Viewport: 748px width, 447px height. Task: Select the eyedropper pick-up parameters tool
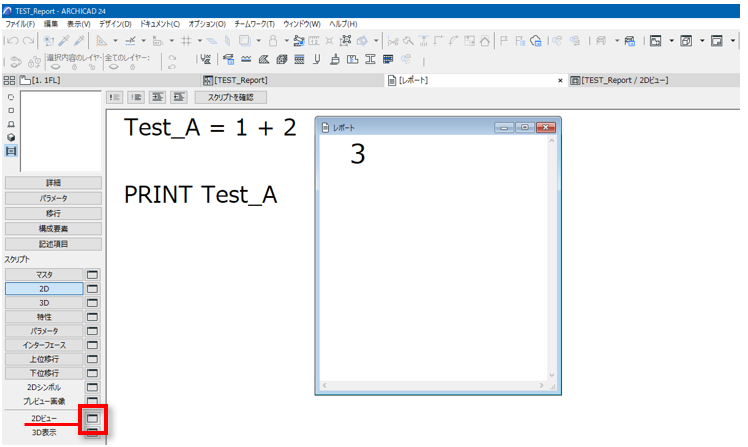tap(64, 41)
